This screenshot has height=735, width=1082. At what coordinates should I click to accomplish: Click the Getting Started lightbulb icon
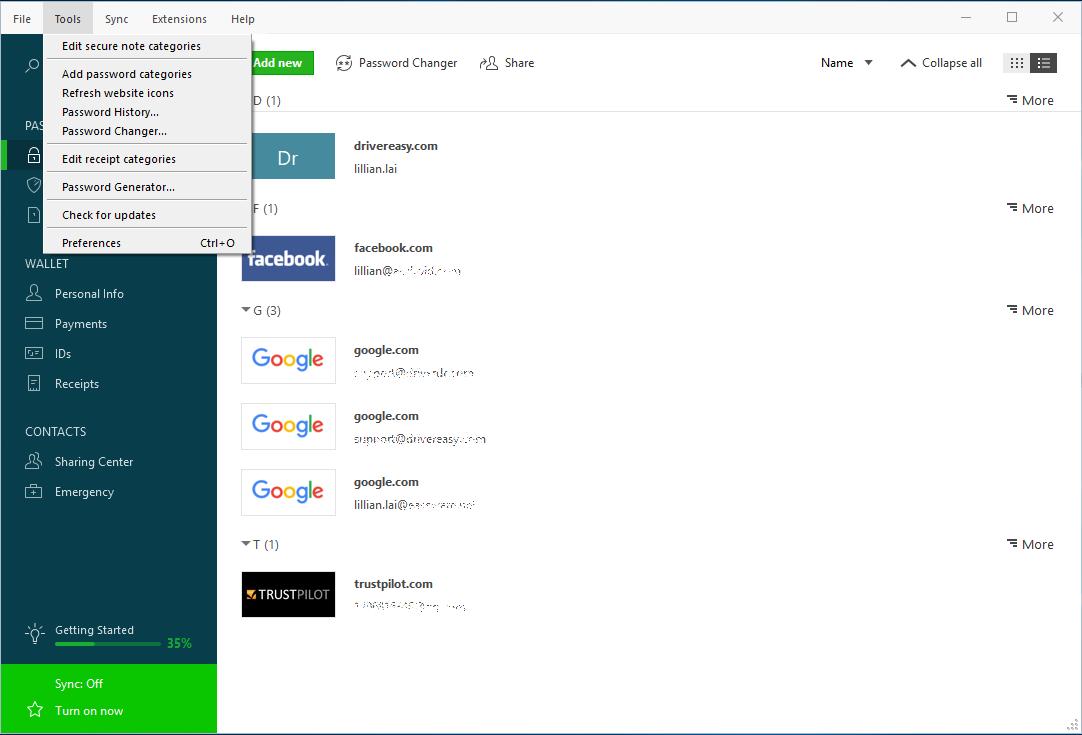[35, 634]
